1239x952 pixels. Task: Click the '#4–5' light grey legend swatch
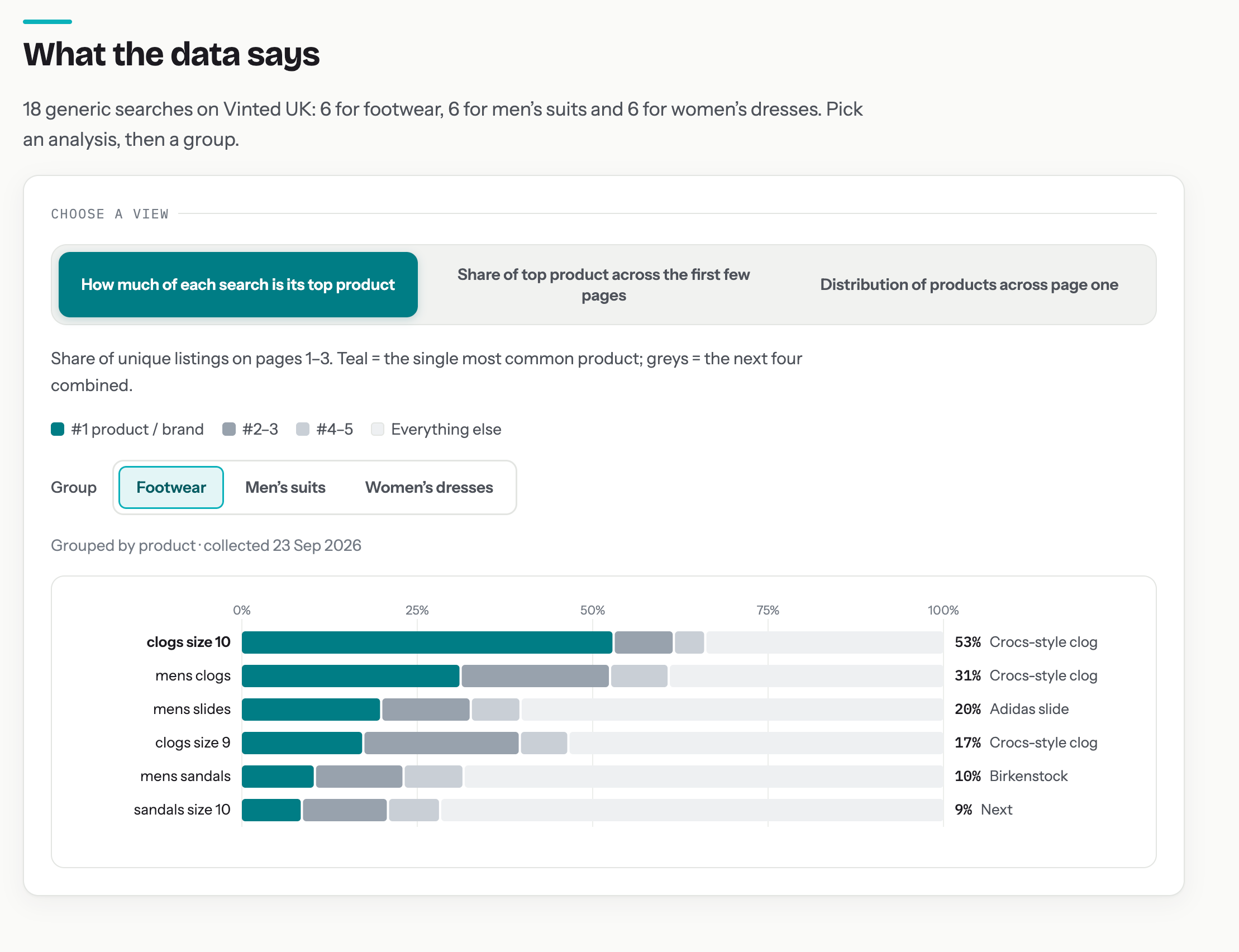[x=303, y=429]
